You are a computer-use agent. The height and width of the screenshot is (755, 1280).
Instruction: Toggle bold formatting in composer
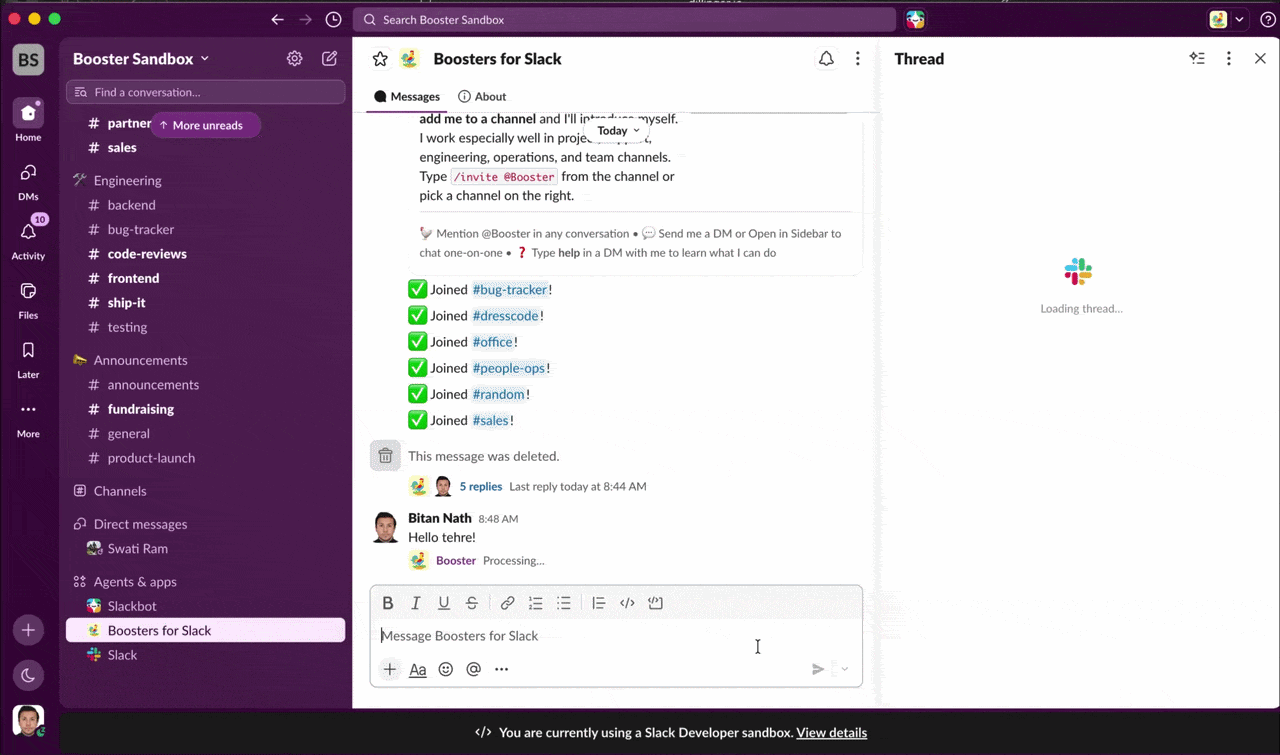click(388, 603)
